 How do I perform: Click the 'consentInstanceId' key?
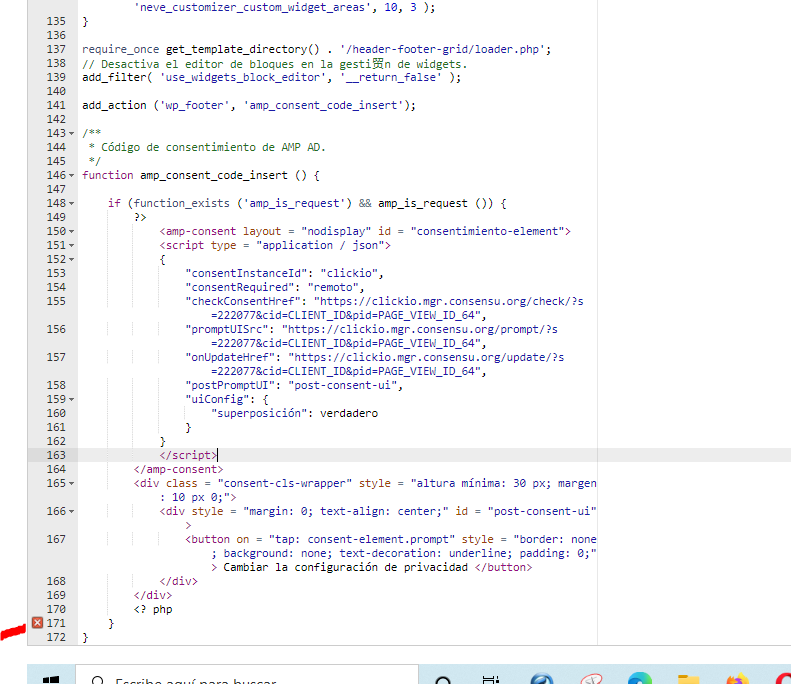246,273
